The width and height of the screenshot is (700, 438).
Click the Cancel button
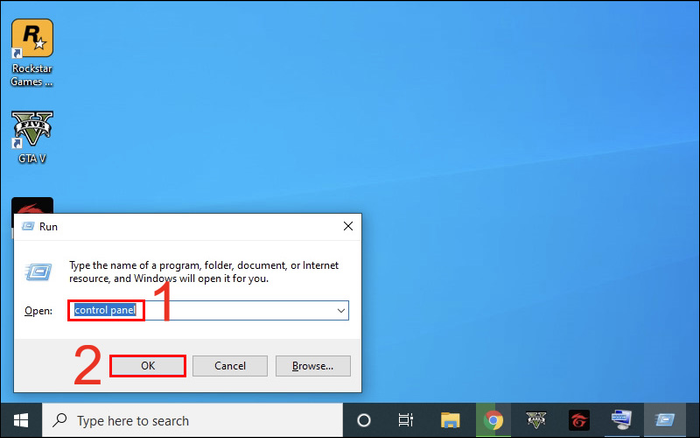230,366
